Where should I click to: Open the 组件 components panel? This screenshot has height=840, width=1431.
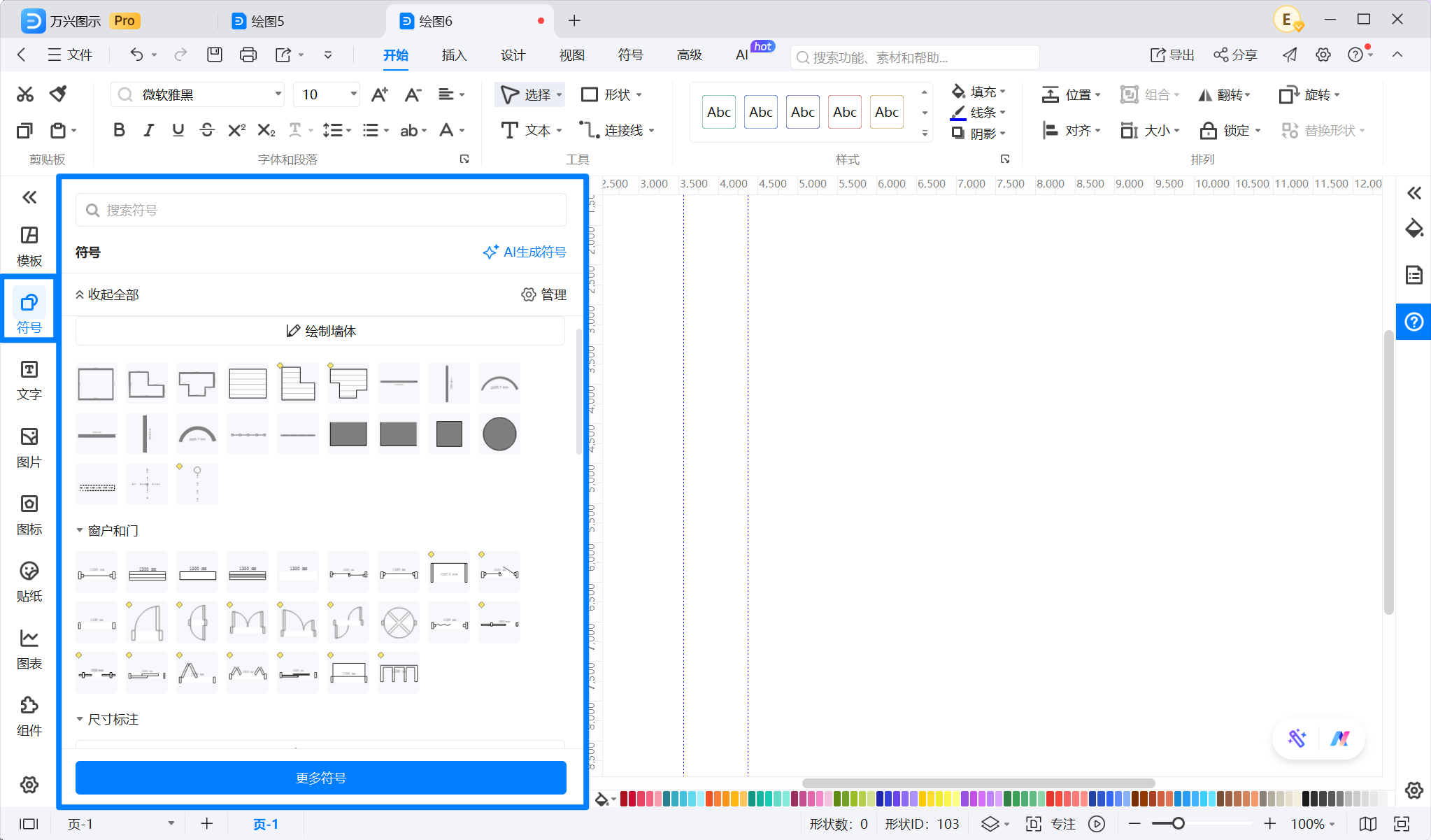(29, 716)
